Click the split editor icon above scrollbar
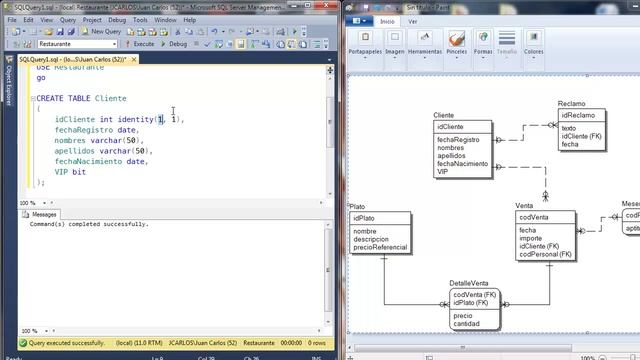 [330, 70]
